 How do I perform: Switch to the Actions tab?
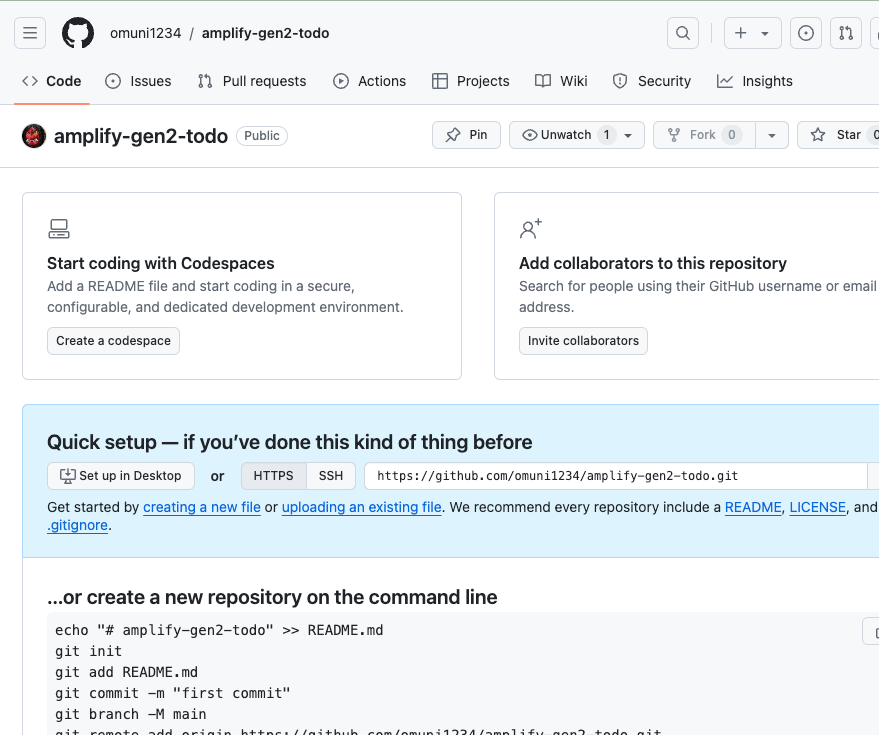369,81
